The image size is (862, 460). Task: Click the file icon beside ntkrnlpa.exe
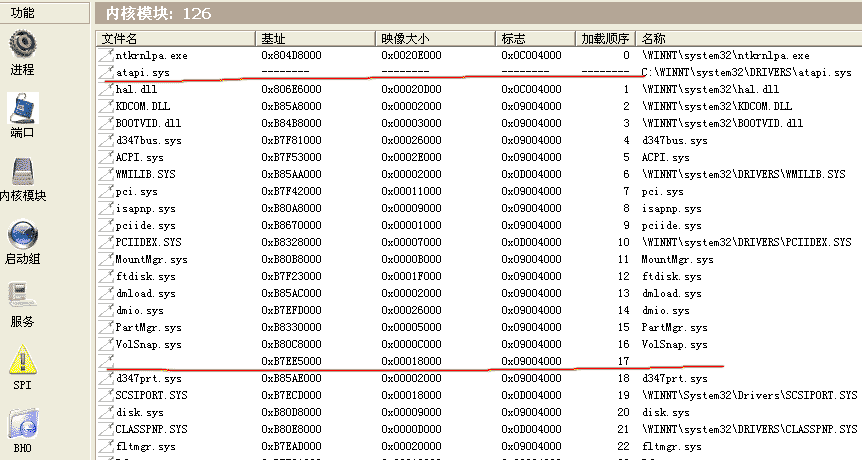click(106, 55)
